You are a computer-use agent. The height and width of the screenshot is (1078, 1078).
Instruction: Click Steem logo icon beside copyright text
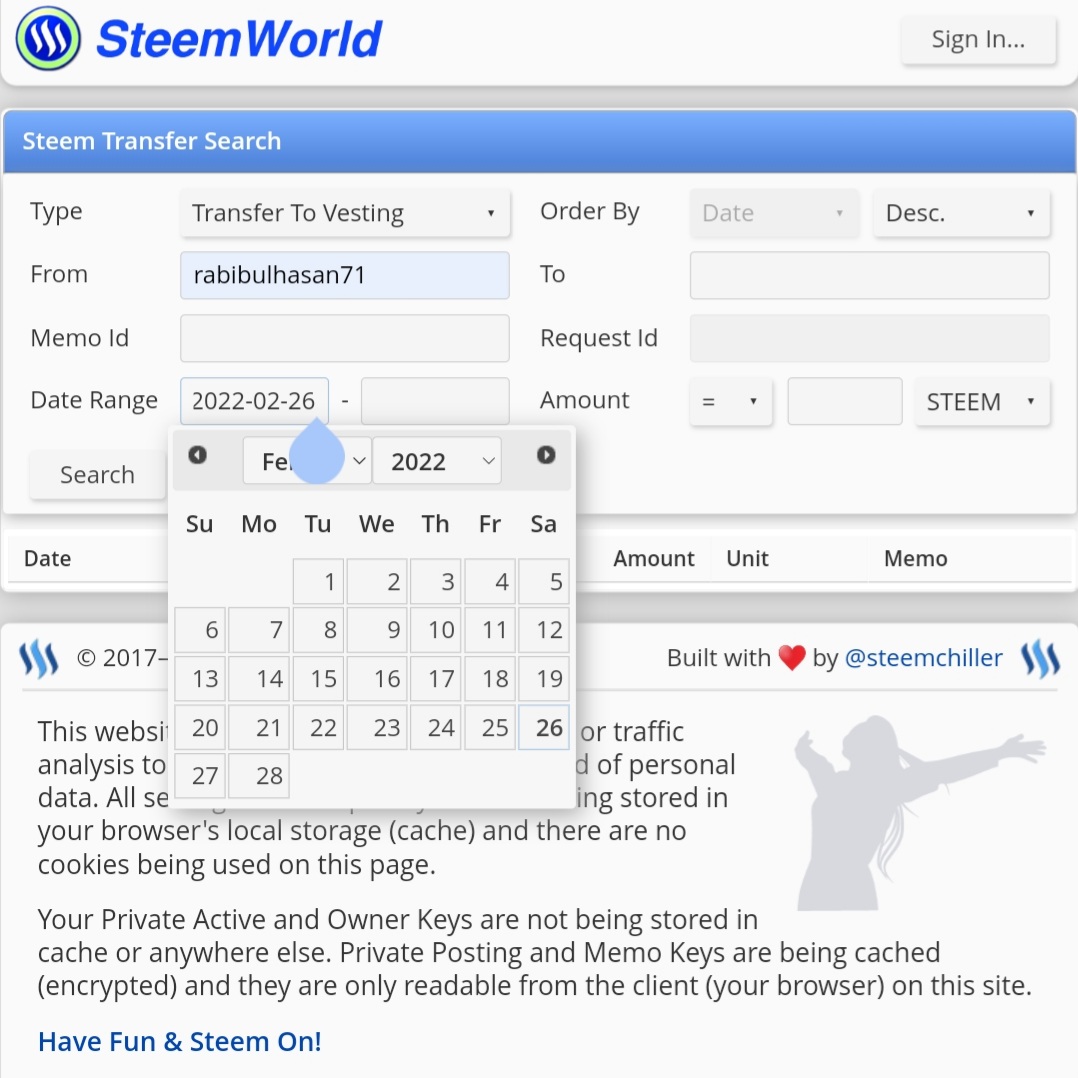pyautogui.click(x=38, y=659)
